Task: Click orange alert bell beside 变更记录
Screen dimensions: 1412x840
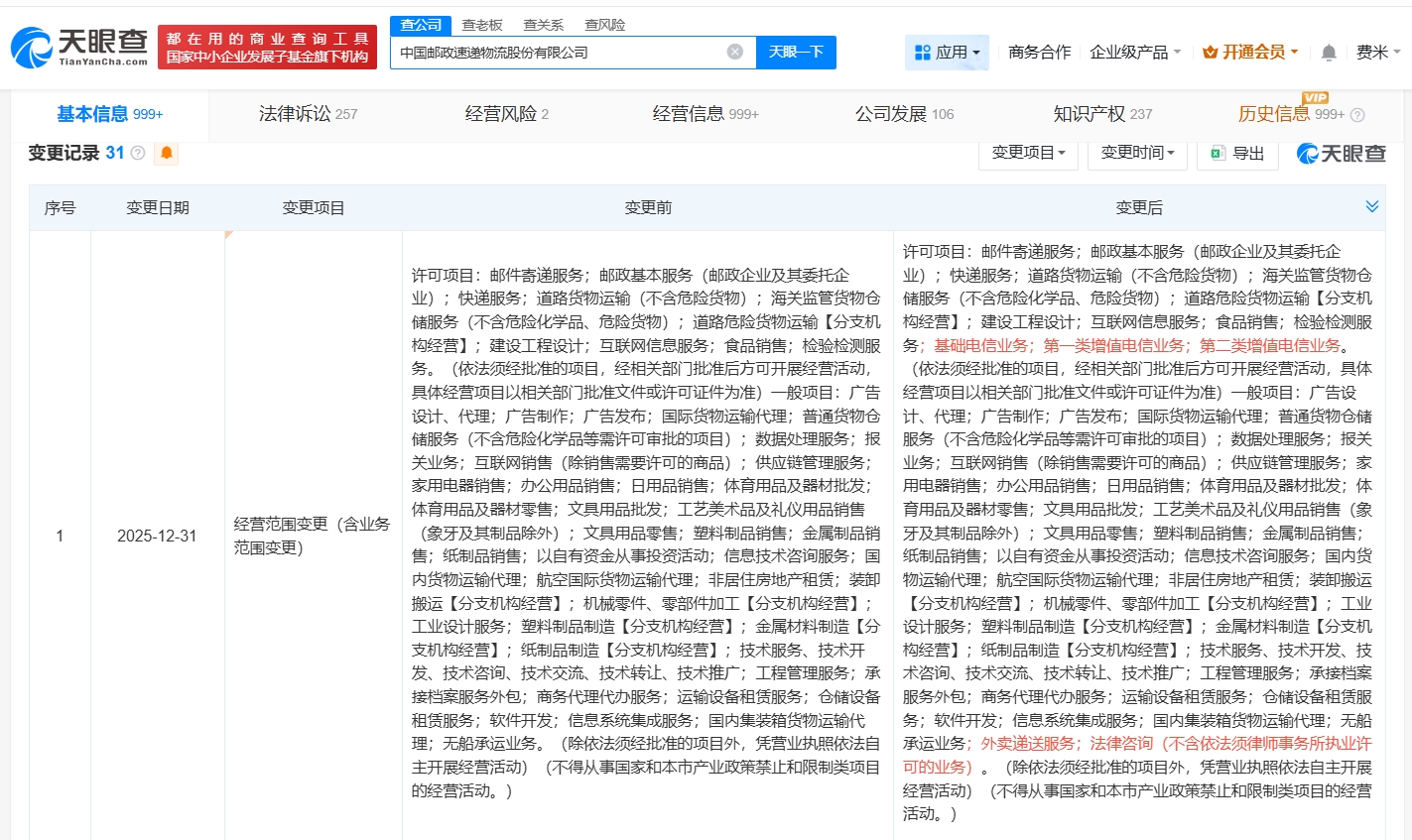Action: pyautogui.click(x=167, y=153)
